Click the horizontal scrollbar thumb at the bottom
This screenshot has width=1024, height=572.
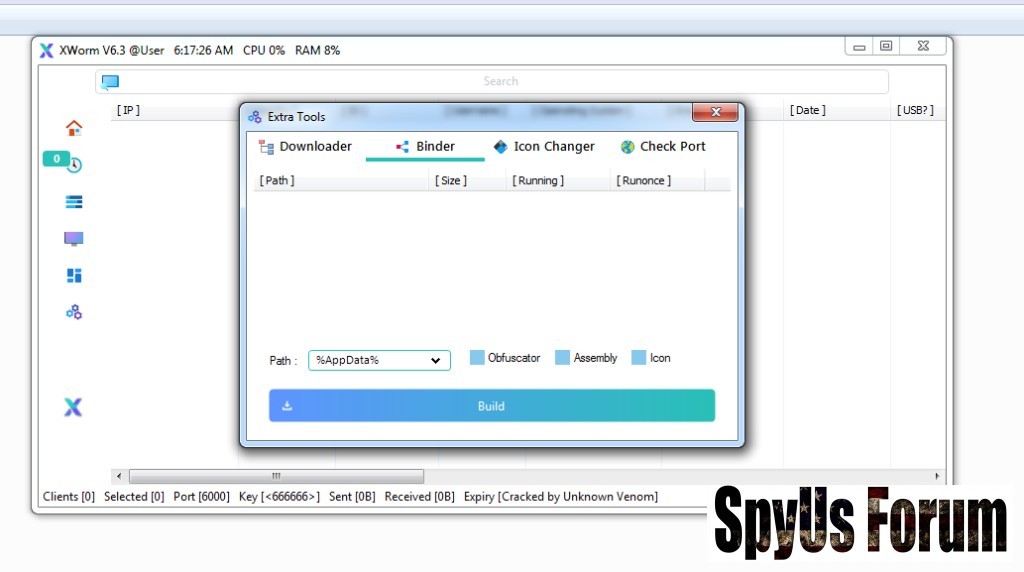[276, 476]
